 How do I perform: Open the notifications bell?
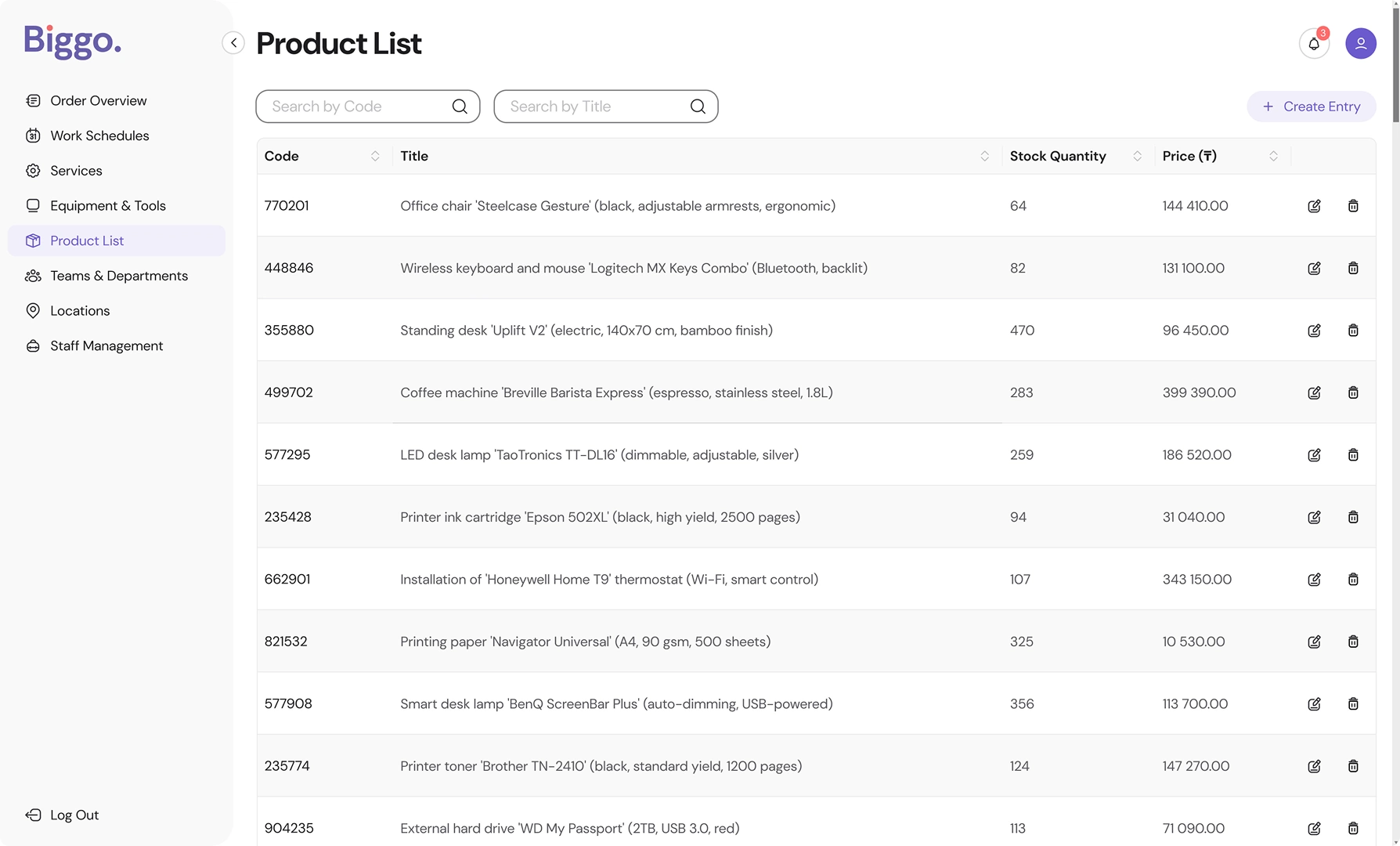[1313, 44]
